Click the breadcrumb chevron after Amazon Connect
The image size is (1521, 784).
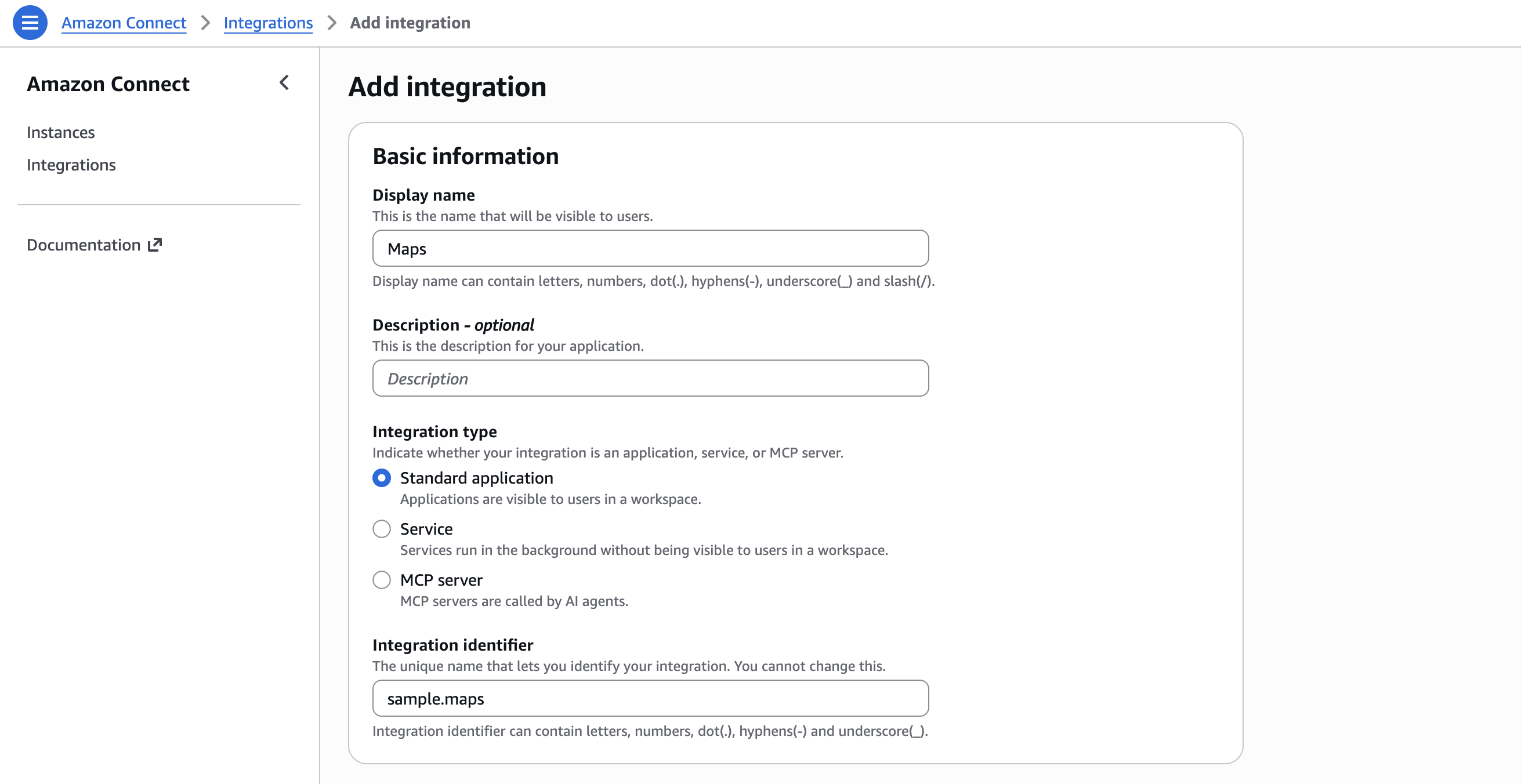(205, 23)
